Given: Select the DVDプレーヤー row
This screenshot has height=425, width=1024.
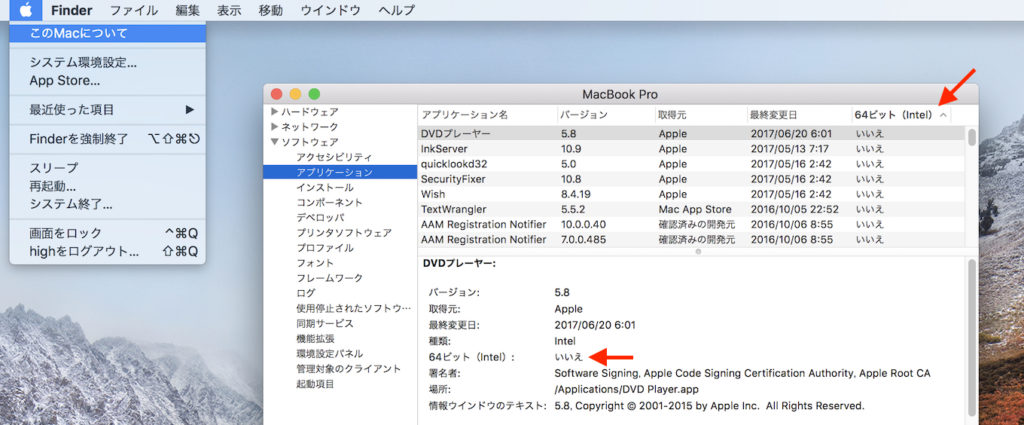Looking at the screenshot, I should point(691,134).
